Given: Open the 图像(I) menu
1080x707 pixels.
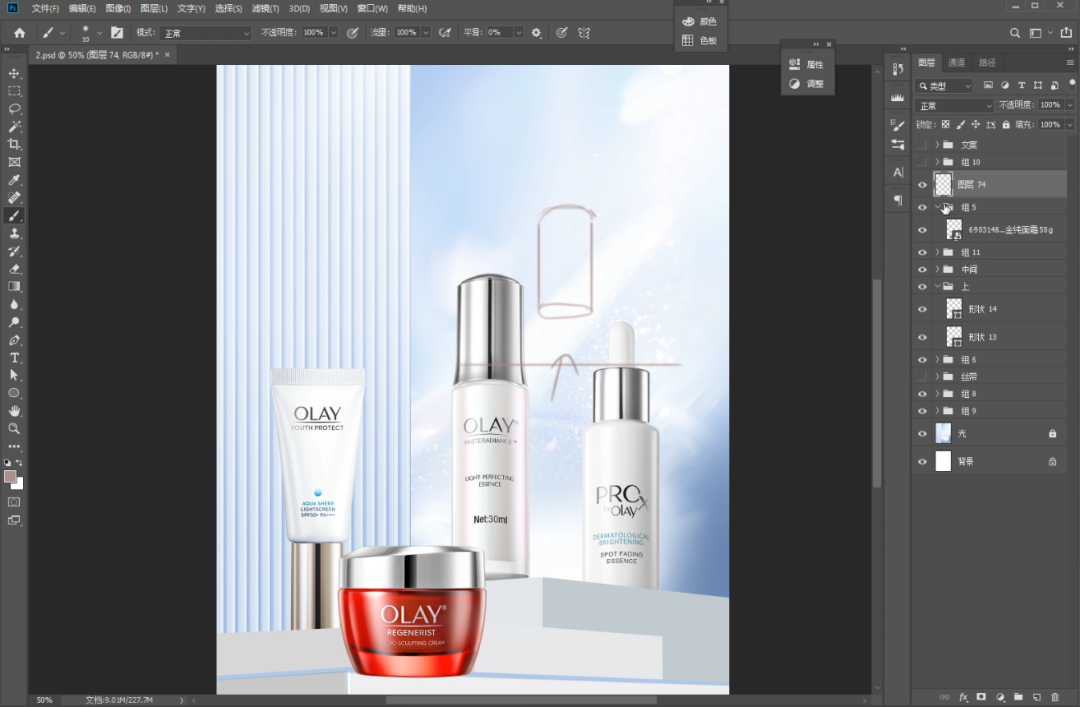Looking at the screenshot, I should (x=118, y=8).
